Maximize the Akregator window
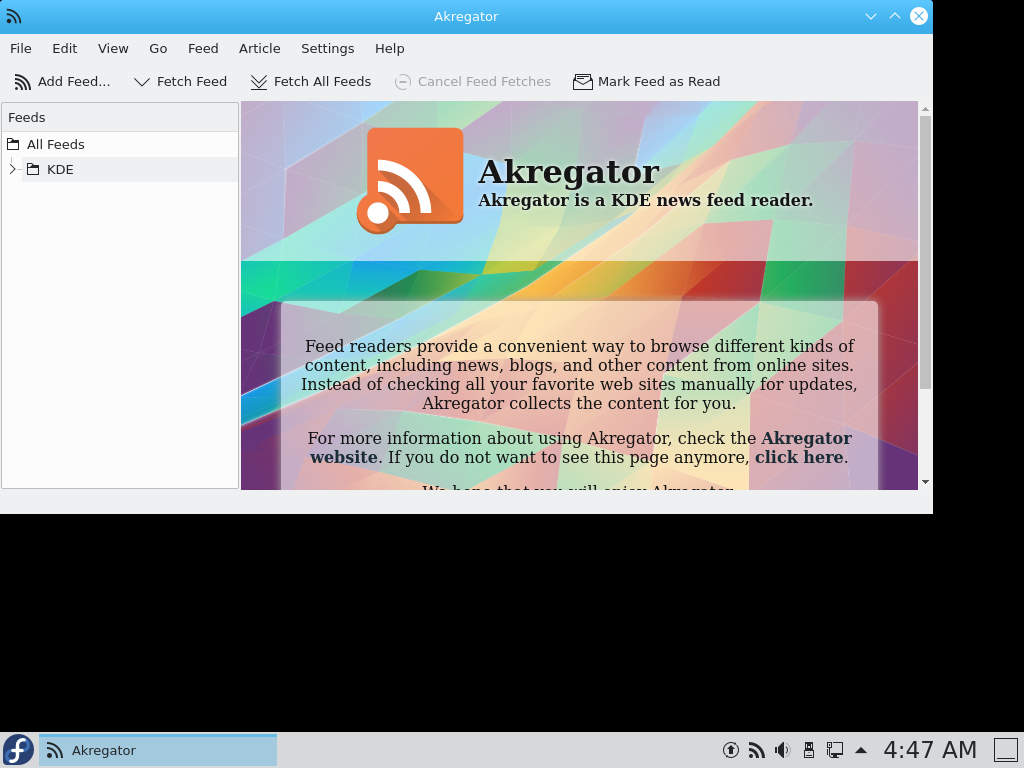 [895, 16]
